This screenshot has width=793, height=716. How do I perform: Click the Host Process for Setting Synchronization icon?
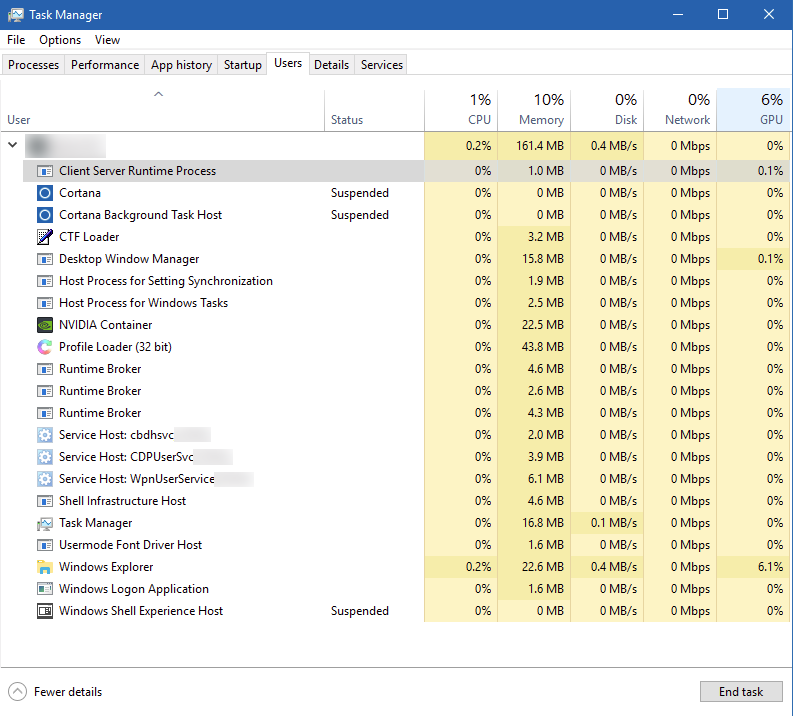click(45, 281)
